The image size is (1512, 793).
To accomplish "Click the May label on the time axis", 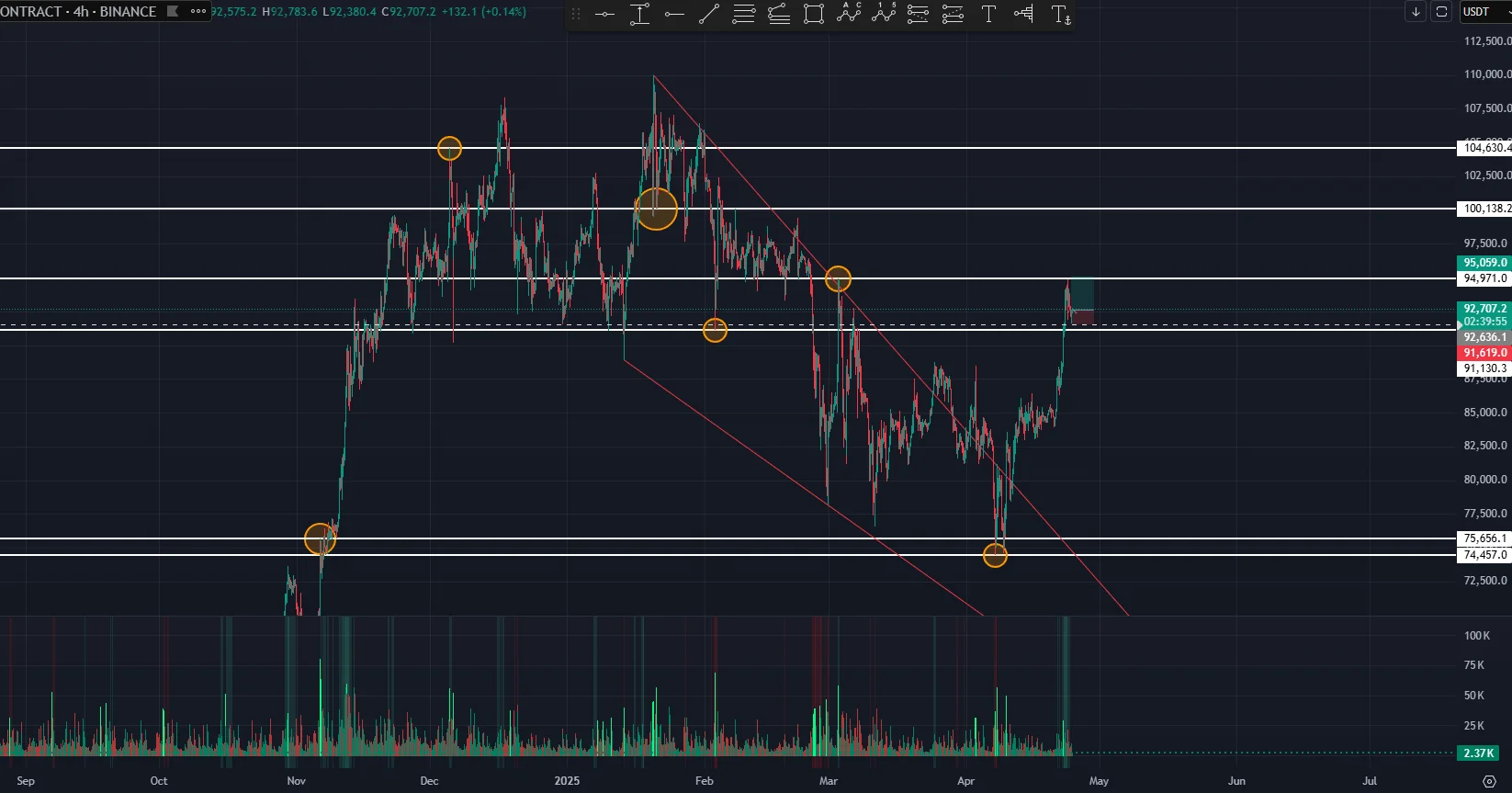I will 1099,781.
